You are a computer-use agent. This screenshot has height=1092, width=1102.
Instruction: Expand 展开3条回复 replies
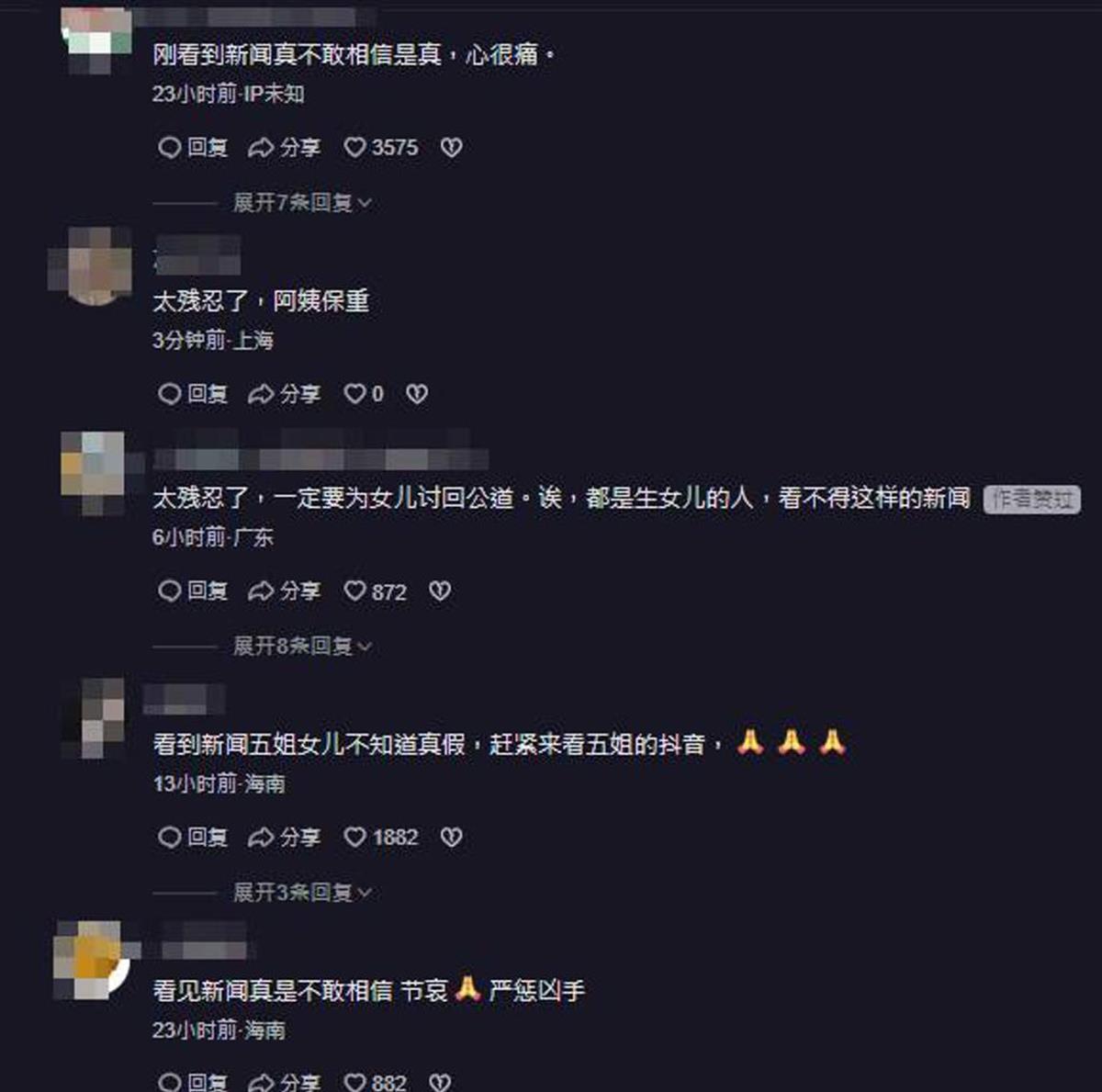(302, 893)
